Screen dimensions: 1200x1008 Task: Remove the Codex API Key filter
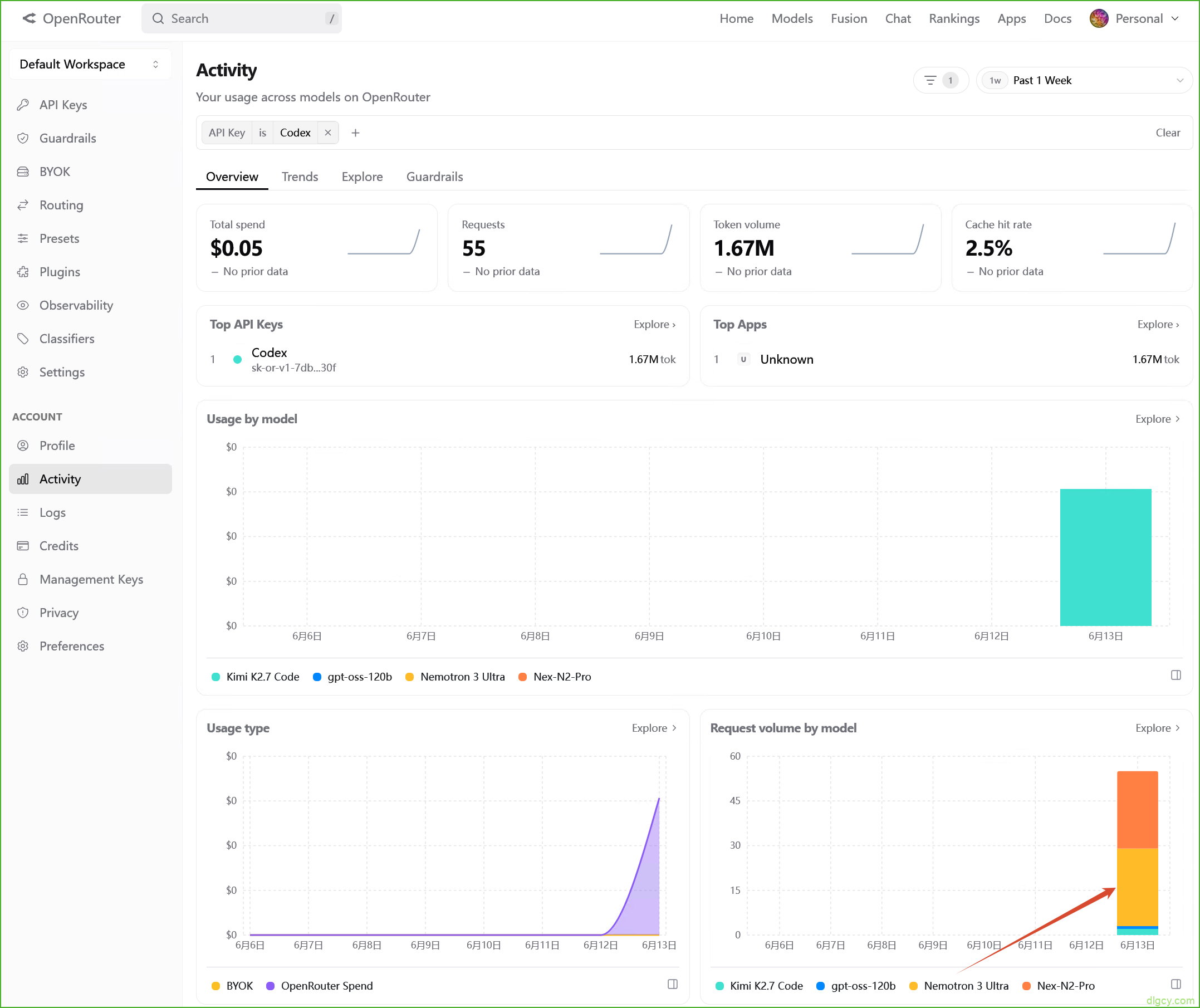(x=328, y=133)
